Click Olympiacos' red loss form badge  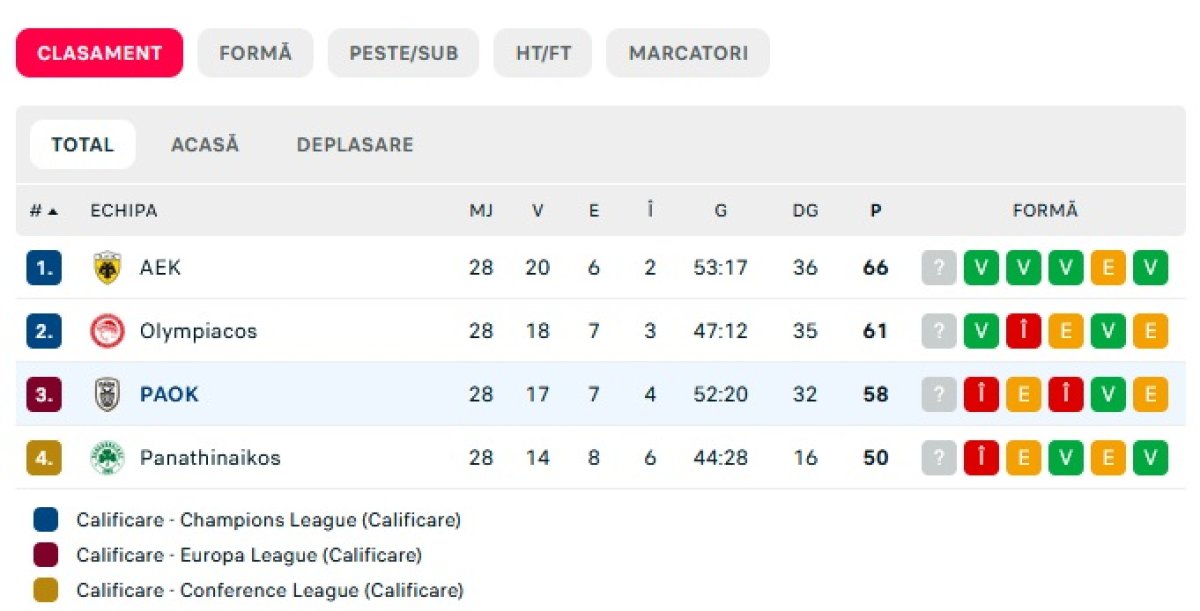point(1023,331)
